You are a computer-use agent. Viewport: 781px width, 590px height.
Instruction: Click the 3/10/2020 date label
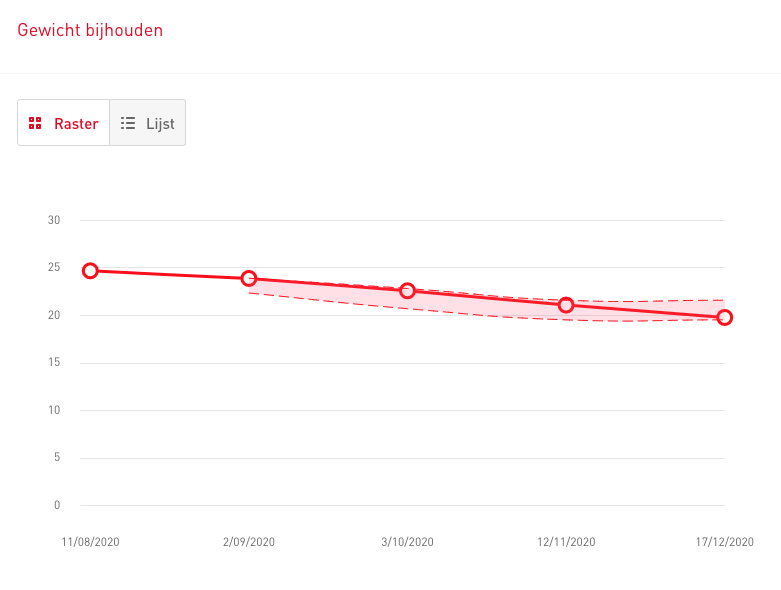click(x=407, y=542)
